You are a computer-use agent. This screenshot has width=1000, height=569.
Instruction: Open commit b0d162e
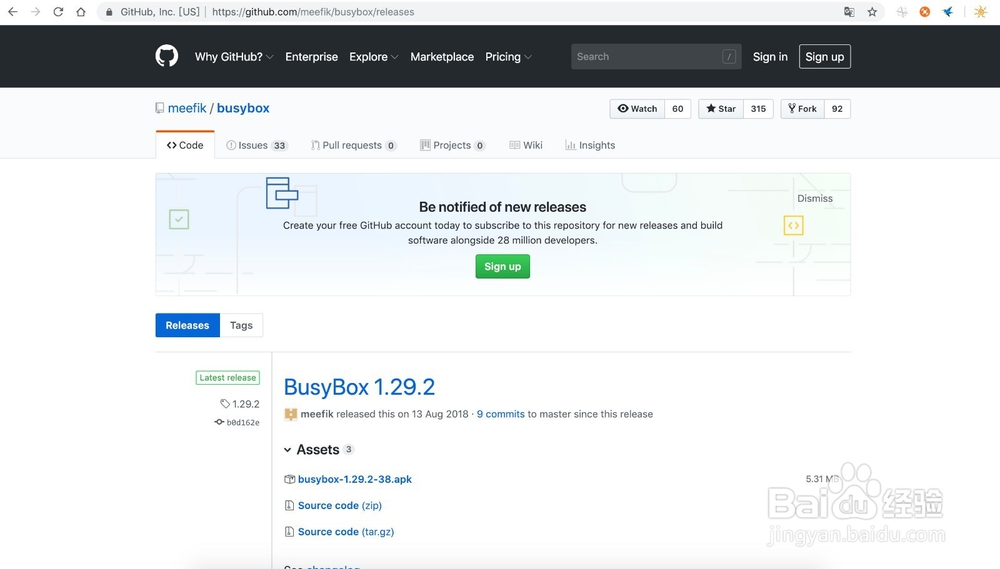click(x=243, y=422)
